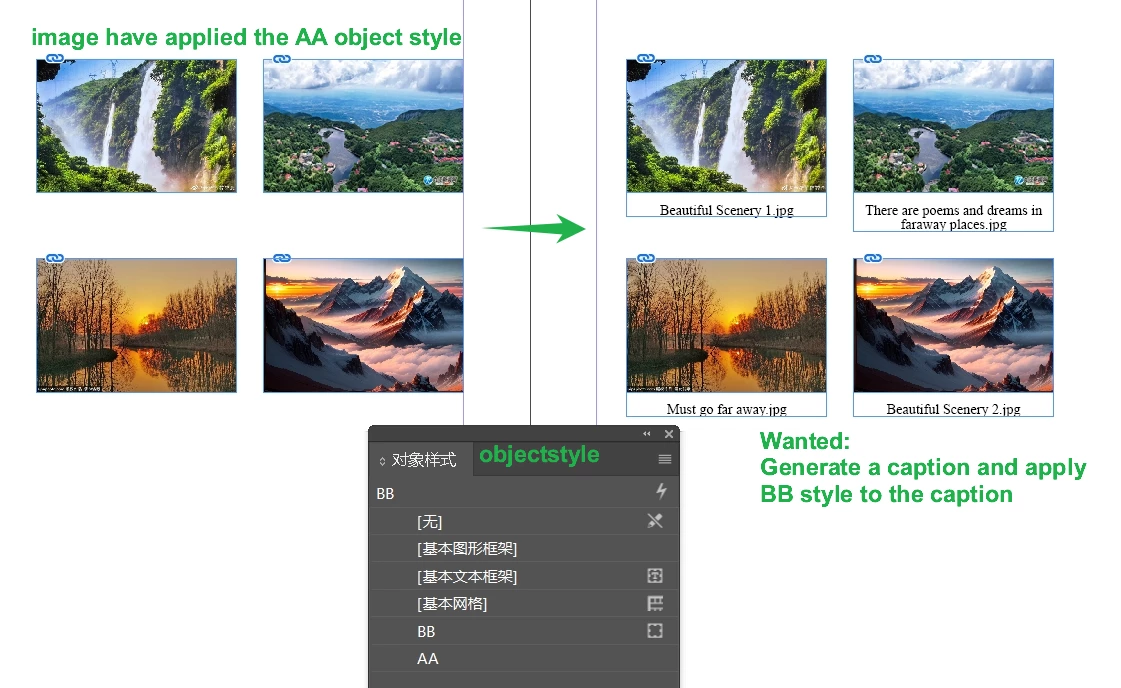This screenshot has height=688, width=1121.
Task: Select the captioned waterfall image on right page
Action: (726, 126)
